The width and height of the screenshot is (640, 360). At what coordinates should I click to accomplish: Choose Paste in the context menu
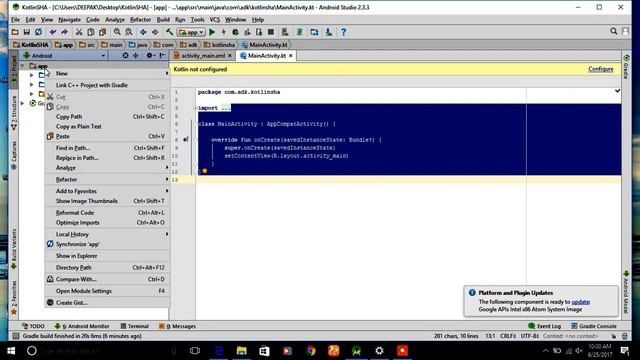(107, 136)
